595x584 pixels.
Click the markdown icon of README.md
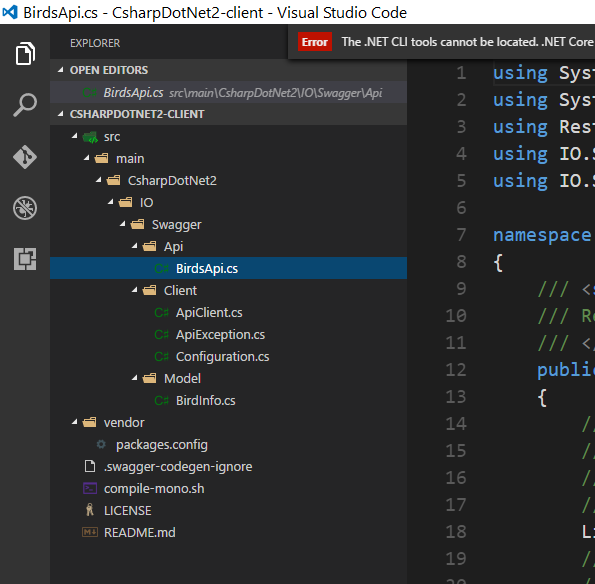90,532
